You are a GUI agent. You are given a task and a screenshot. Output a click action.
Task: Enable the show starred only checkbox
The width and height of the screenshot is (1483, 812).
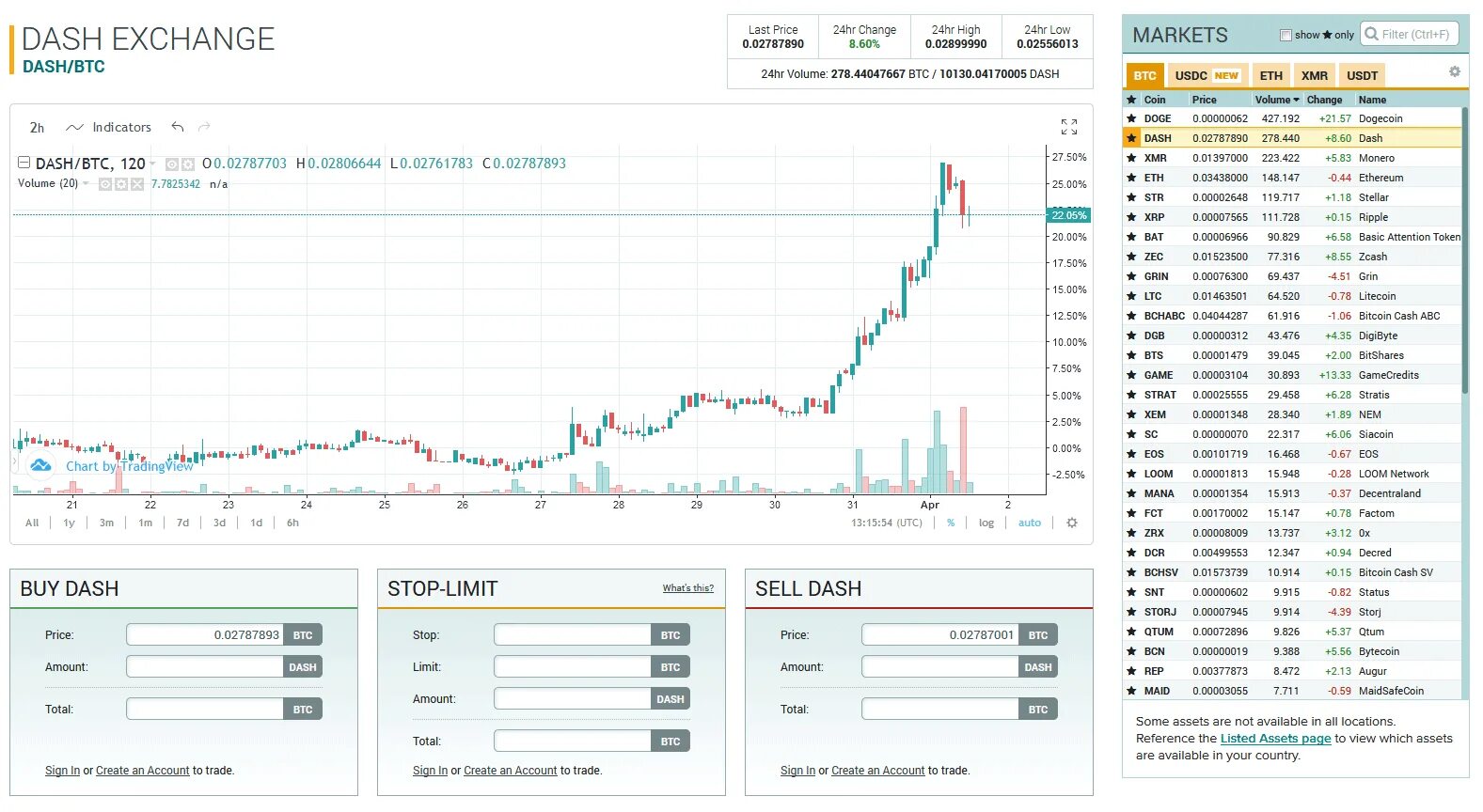pos(1286,35)
